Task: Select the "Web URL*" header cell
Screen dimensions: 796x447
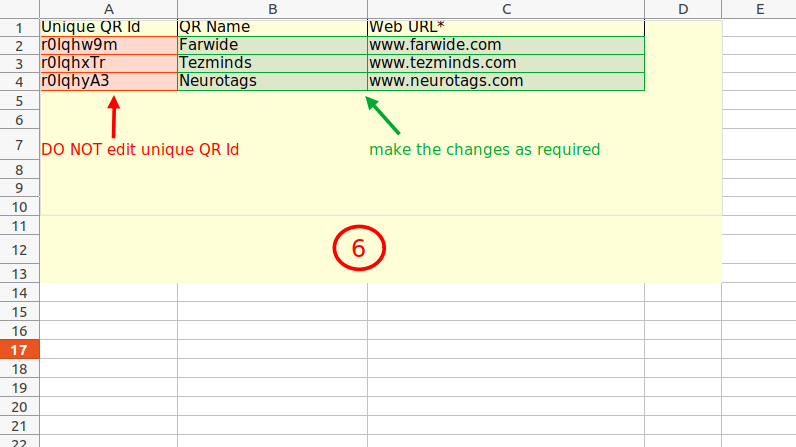Action: [x=506, y=27]
